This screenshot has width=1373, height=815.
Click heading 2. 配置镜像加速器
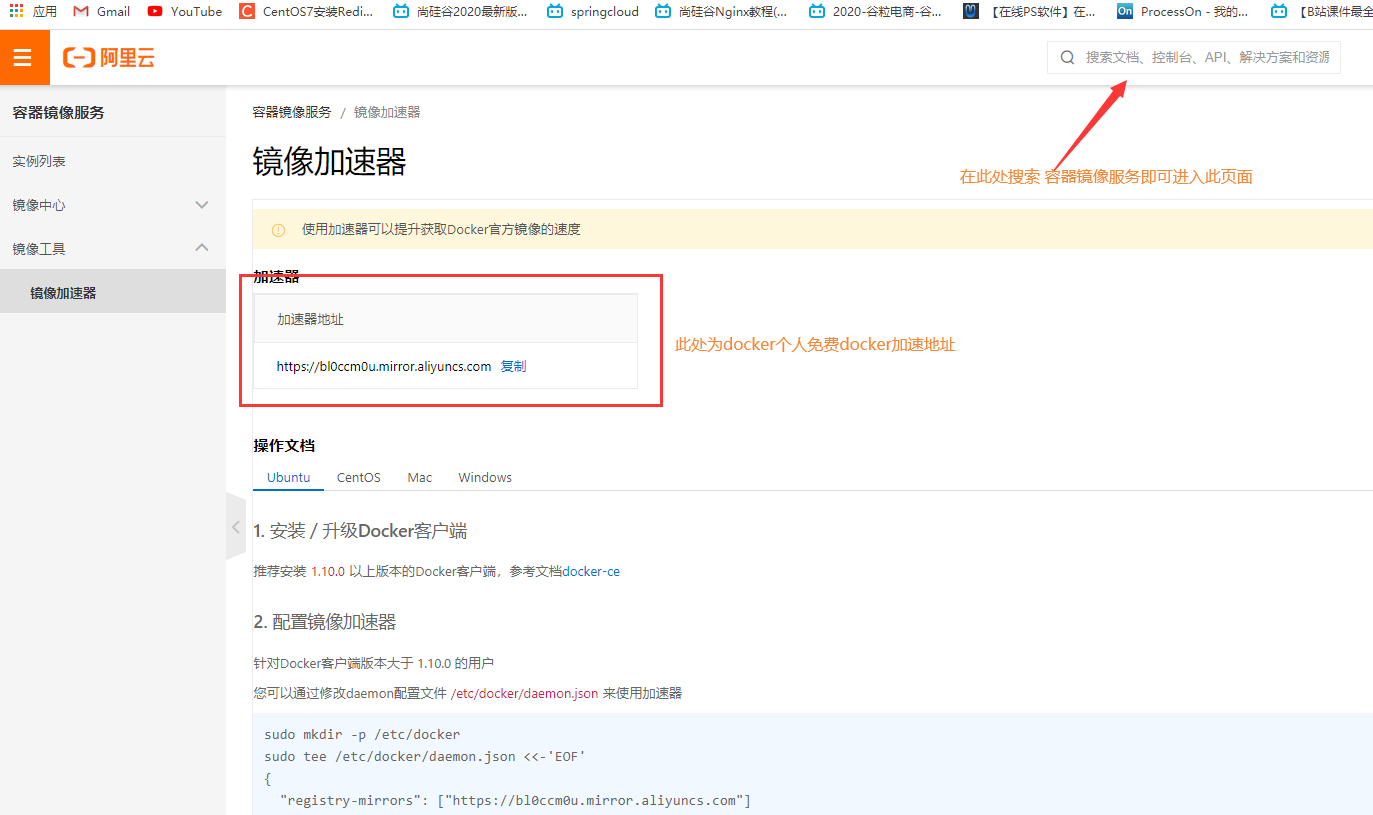[x=325, y=622]
